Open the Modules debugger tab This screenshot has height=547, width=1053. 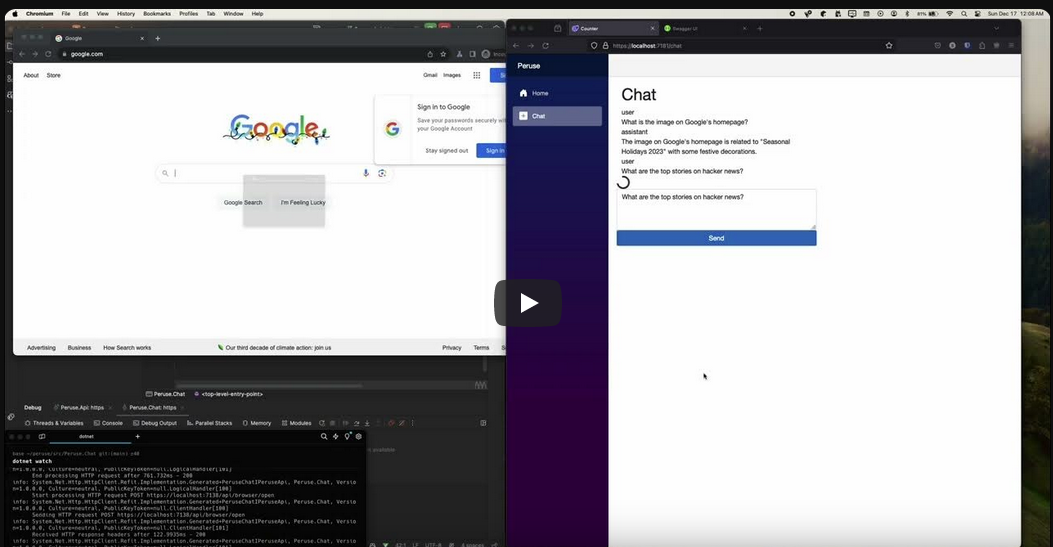pyautogui.click(x=297, y=424)
